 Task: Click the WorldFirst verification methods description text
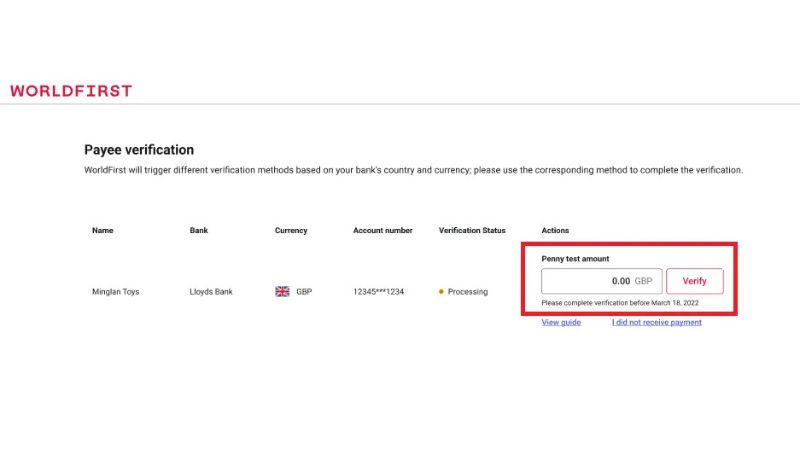point(413,170)
